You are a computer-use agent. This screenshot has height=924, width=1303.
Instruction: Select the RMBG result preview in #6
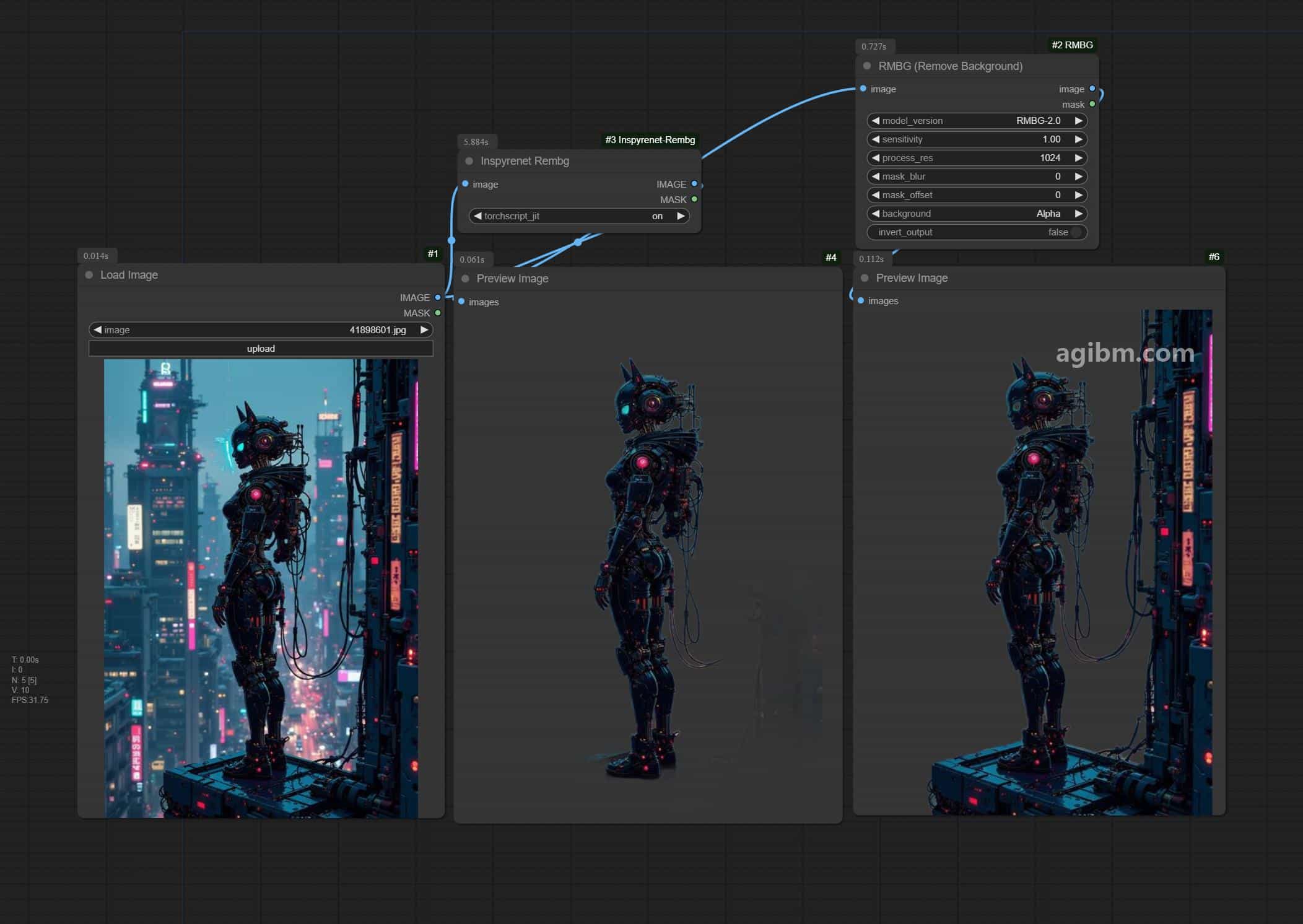1039,562
